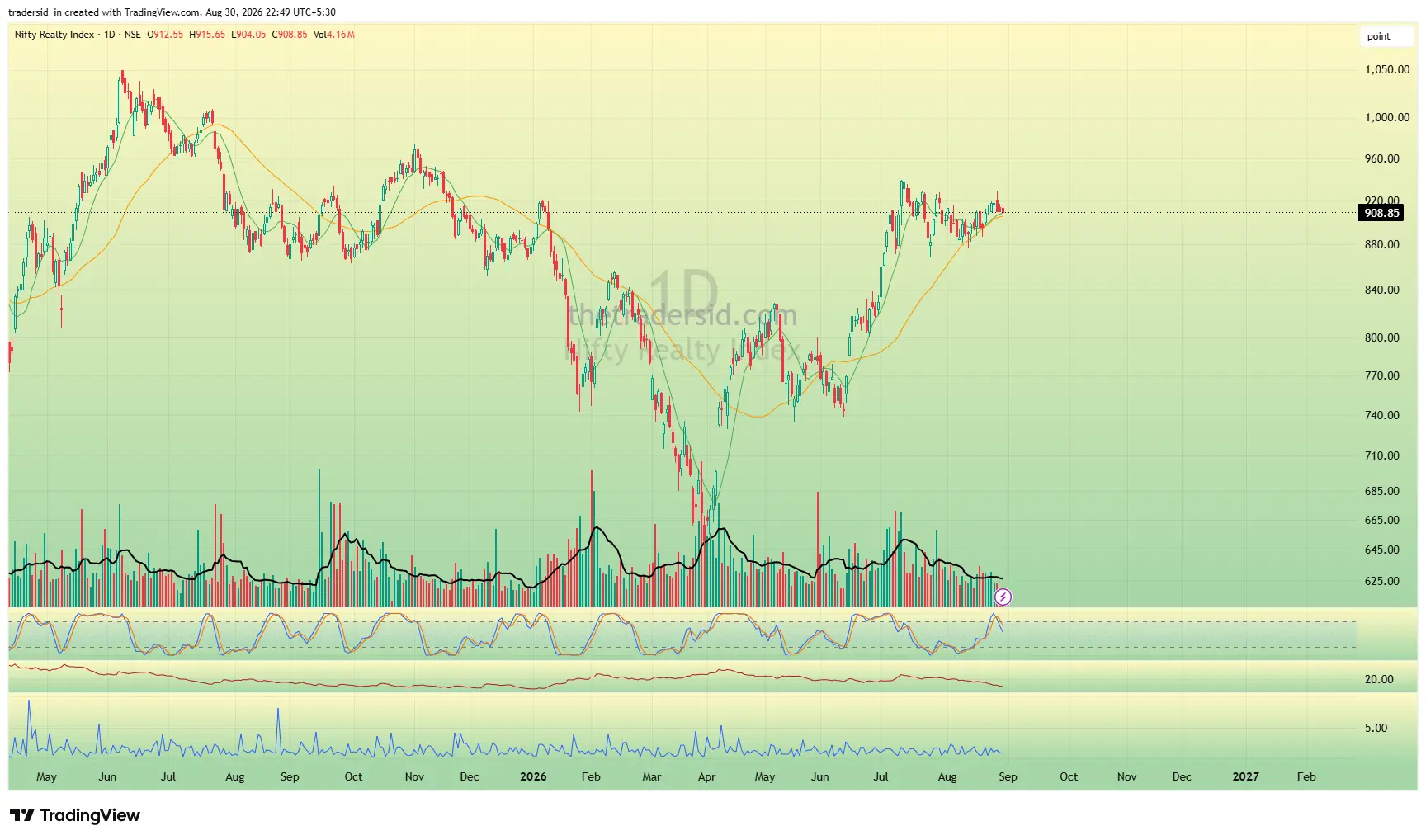The image size is (1426, 840).
Task: Click the 880.00 price axis label
Action: (1382, 244)
